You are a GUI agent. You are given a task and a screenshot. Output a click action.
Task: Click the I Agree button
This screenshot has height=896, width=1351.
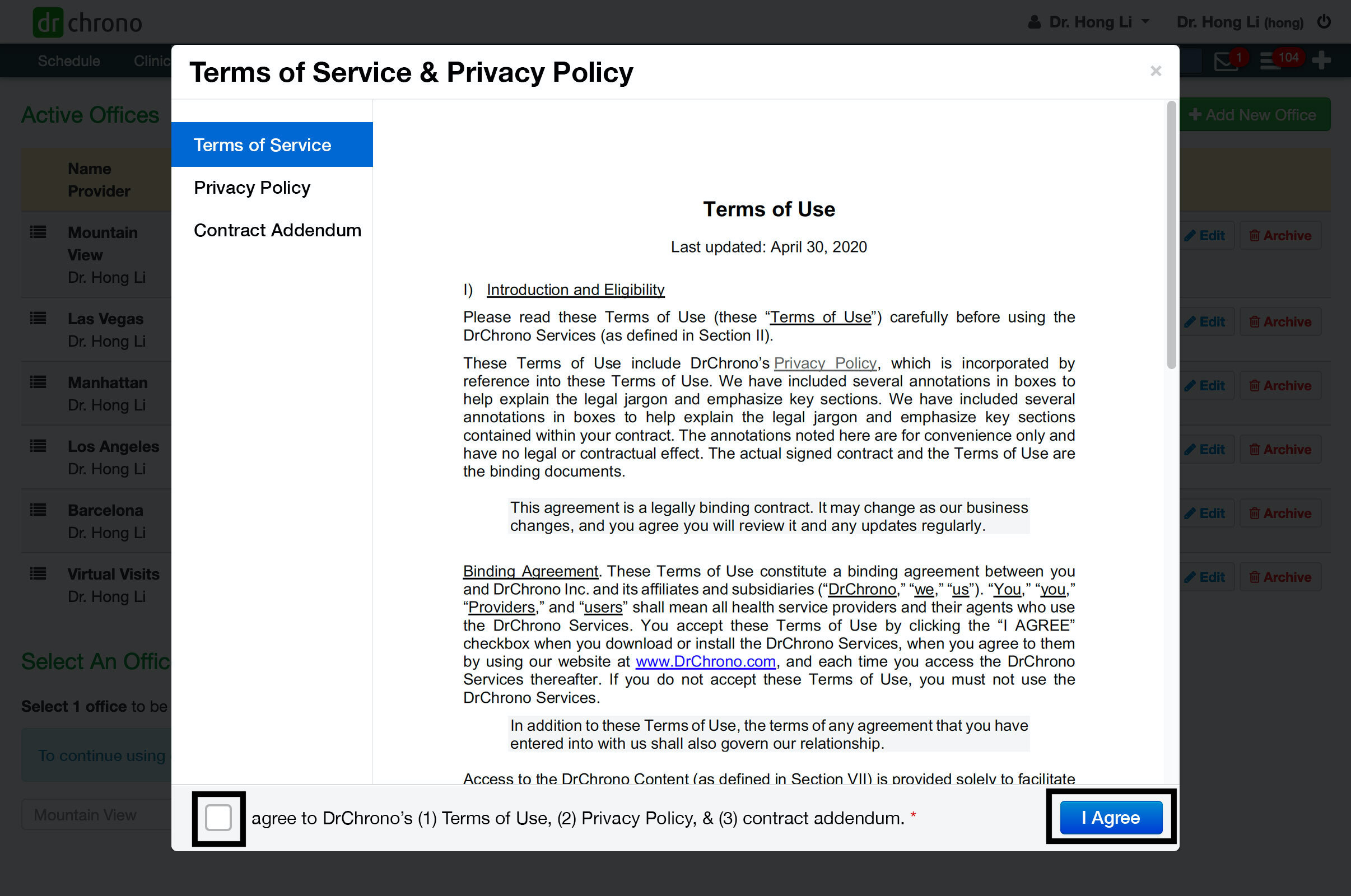click(x=1111, y=818)
